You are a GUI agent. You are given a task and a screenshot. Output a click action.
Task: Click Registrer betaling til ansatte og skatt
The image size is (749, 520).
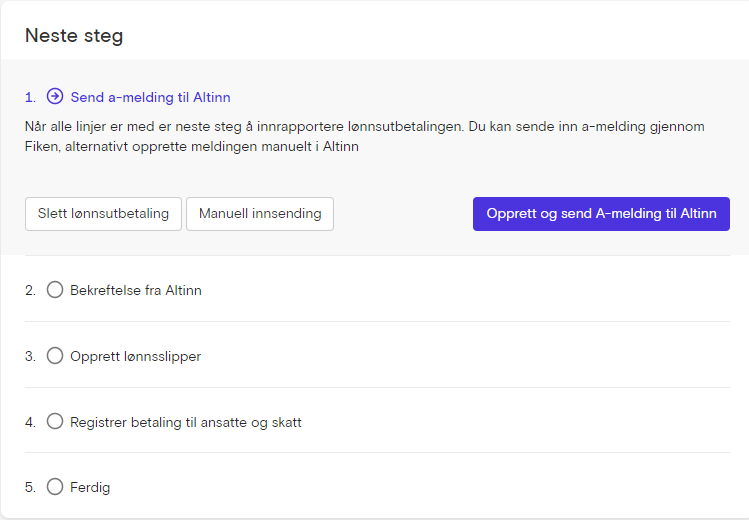point(186,423)
